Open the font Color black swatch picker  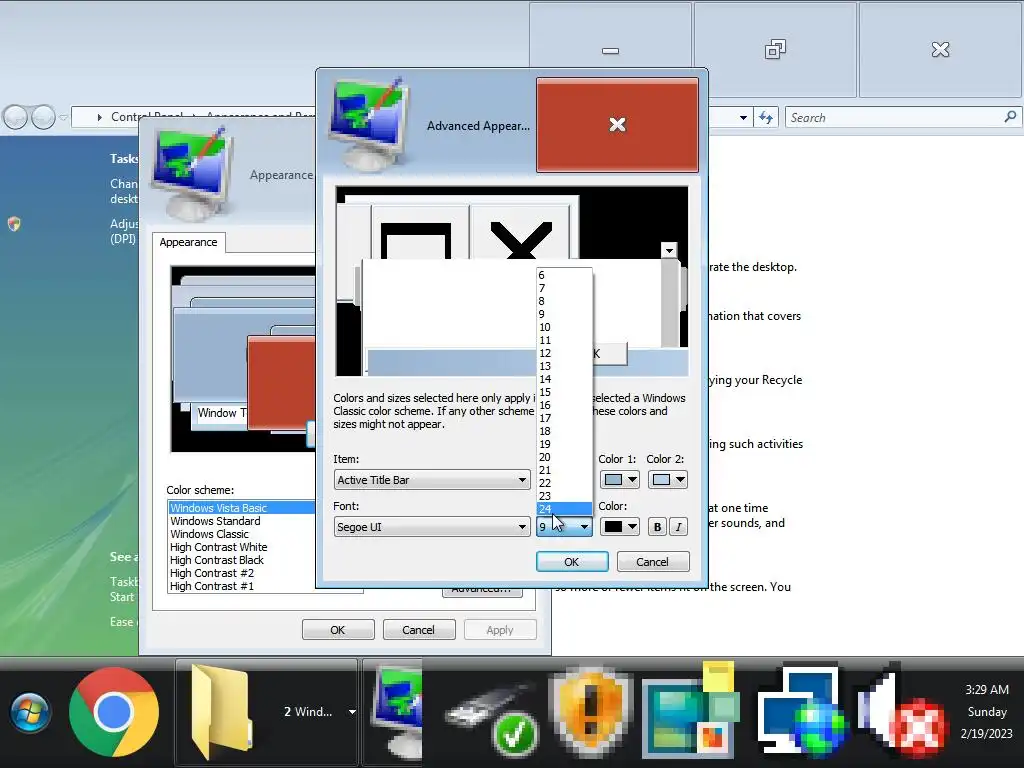(x=619, y=527)
